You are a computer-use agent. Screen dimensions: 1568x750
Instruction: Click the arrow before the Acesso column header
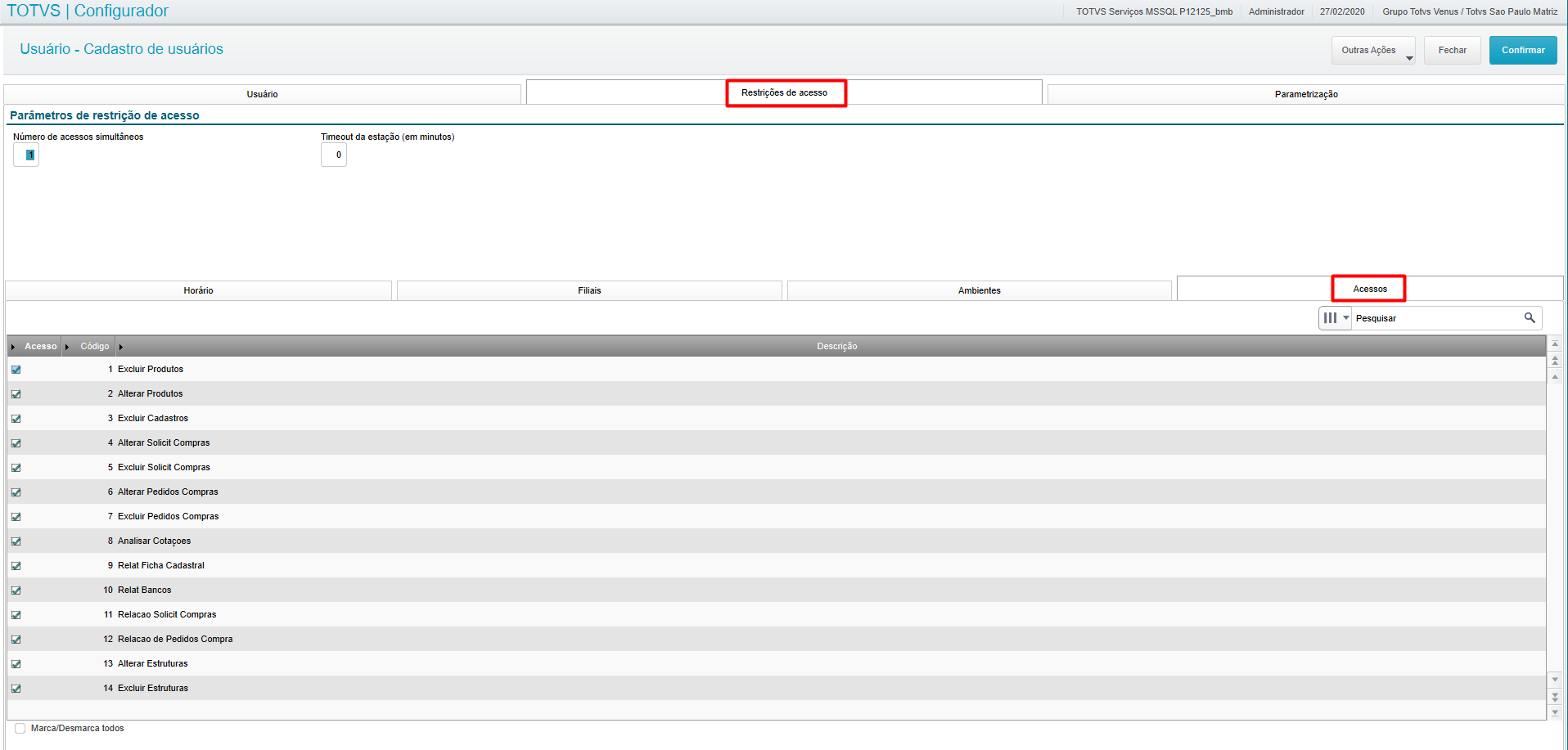tap(13, 347)
